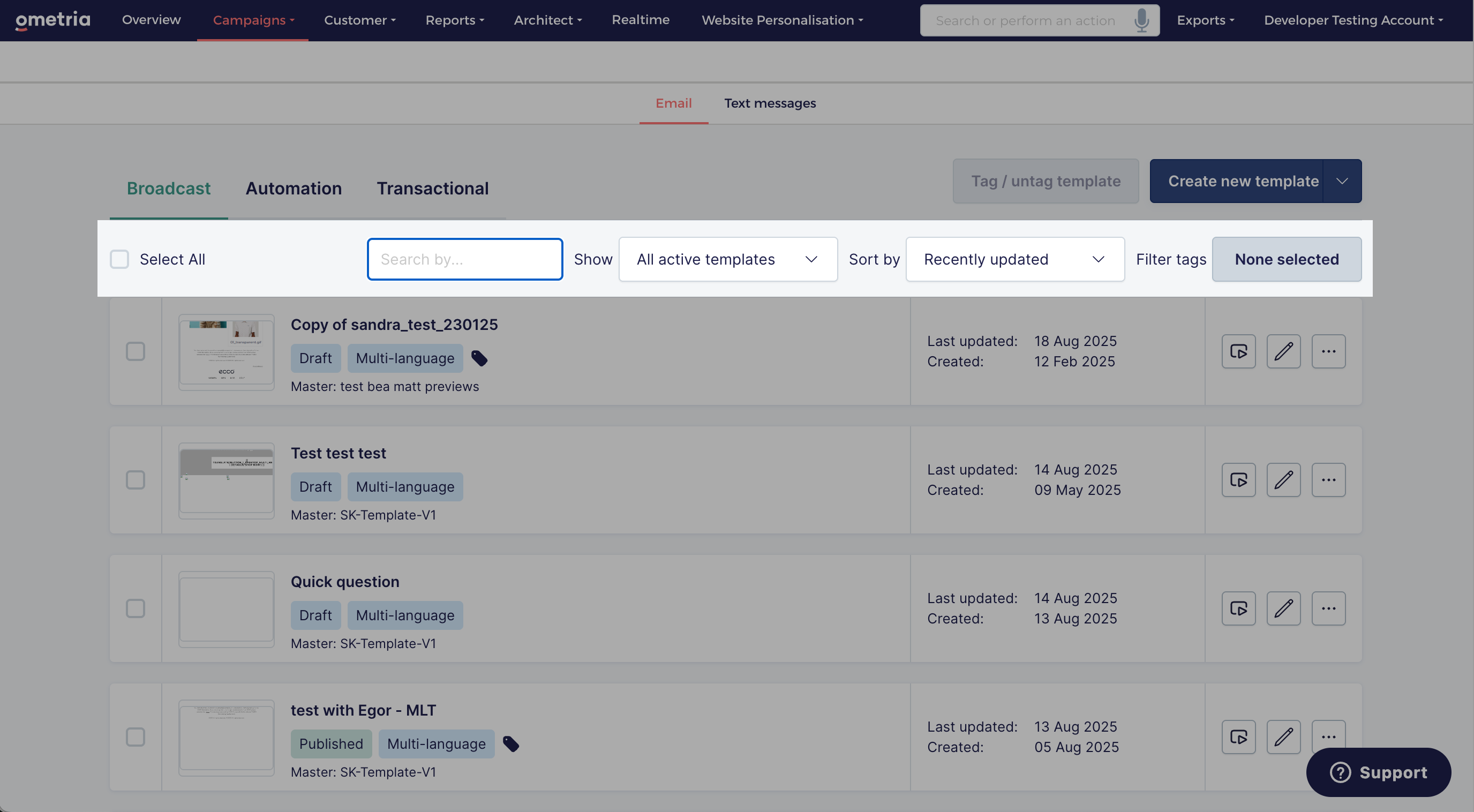The width and height of the screenshot is (1474, 812).
Task: Click the Published badge on test with Egor
Action: [x=330, y=744]
